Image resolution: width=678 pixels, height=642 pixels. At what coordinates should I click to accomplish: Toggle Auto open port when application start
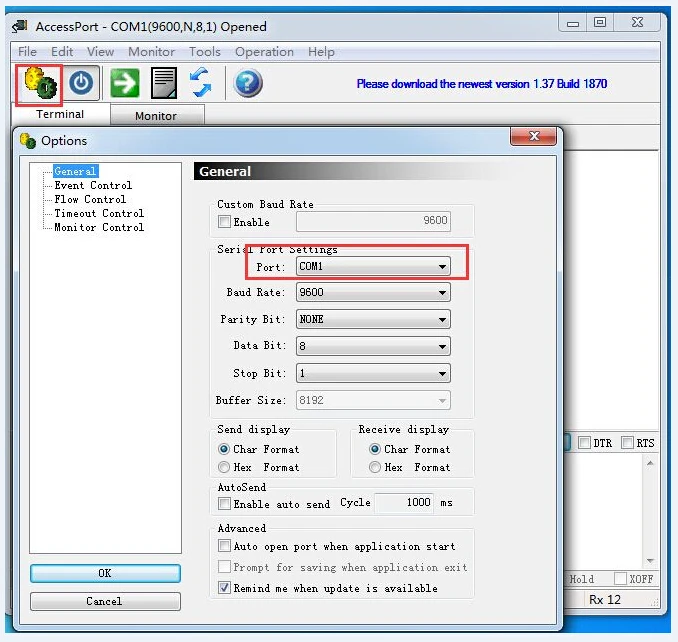tap(225, 547)
